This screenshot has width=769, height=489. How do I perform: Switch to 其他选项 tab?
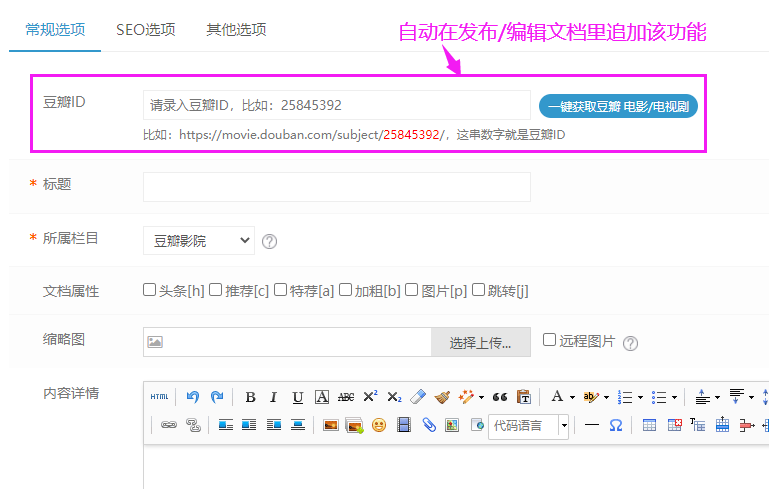[236, 29]
